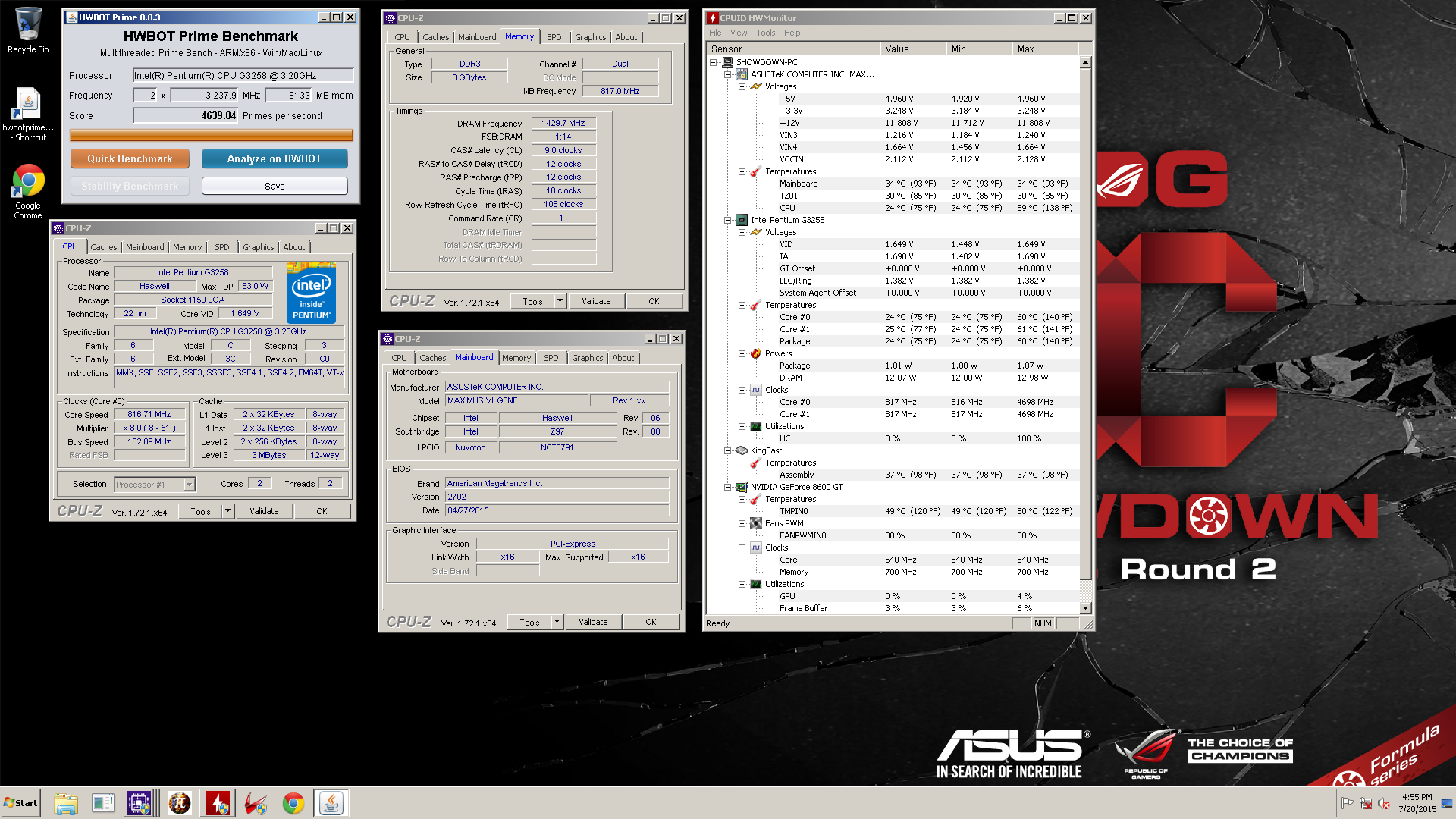
Task: Switch to SPD tab in CPU-Z Memory window
Action: point(554,37)
